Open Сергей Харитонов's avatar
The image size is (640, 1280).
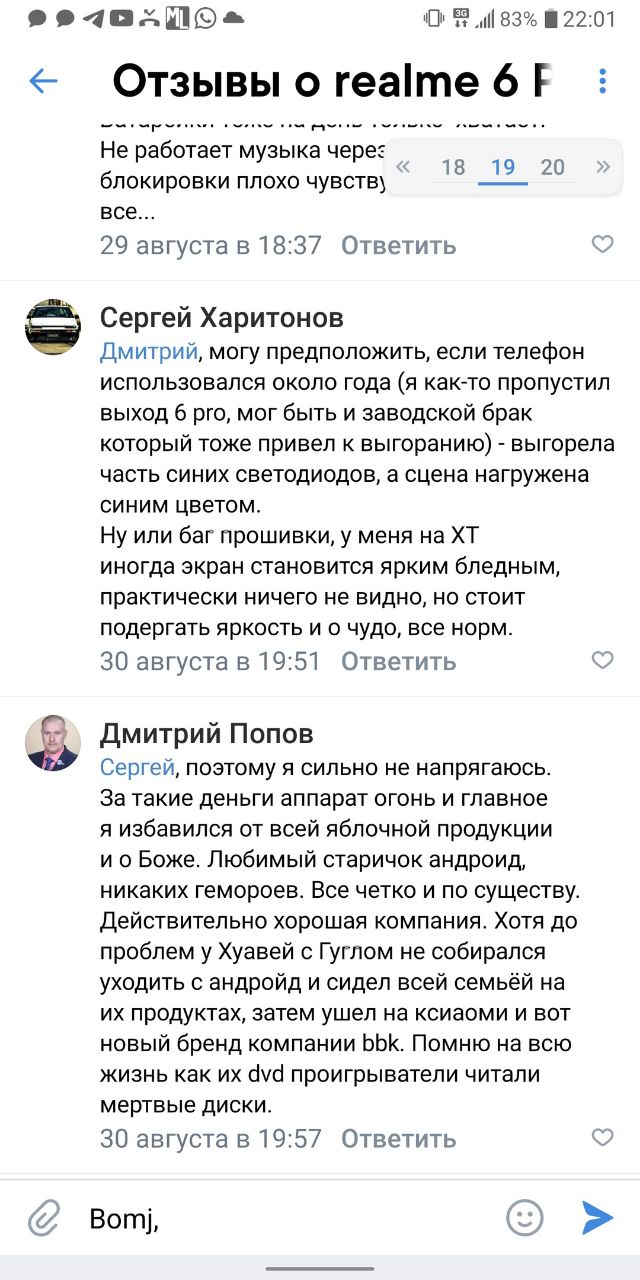coord(53,325)
